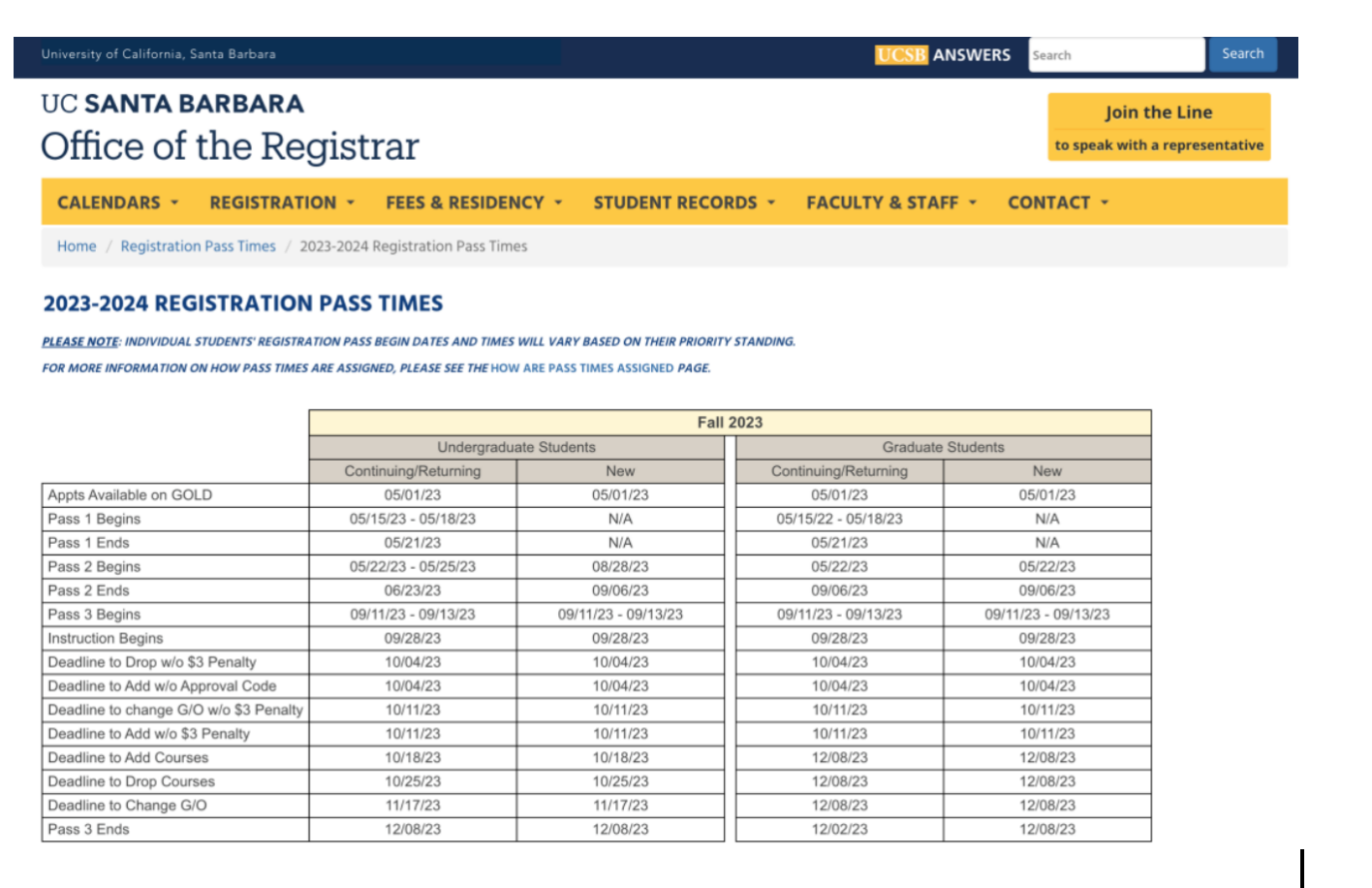
Task: Open the FACULTY & STAFF menu
Action: pyautogui.click(x=891, y=203)
